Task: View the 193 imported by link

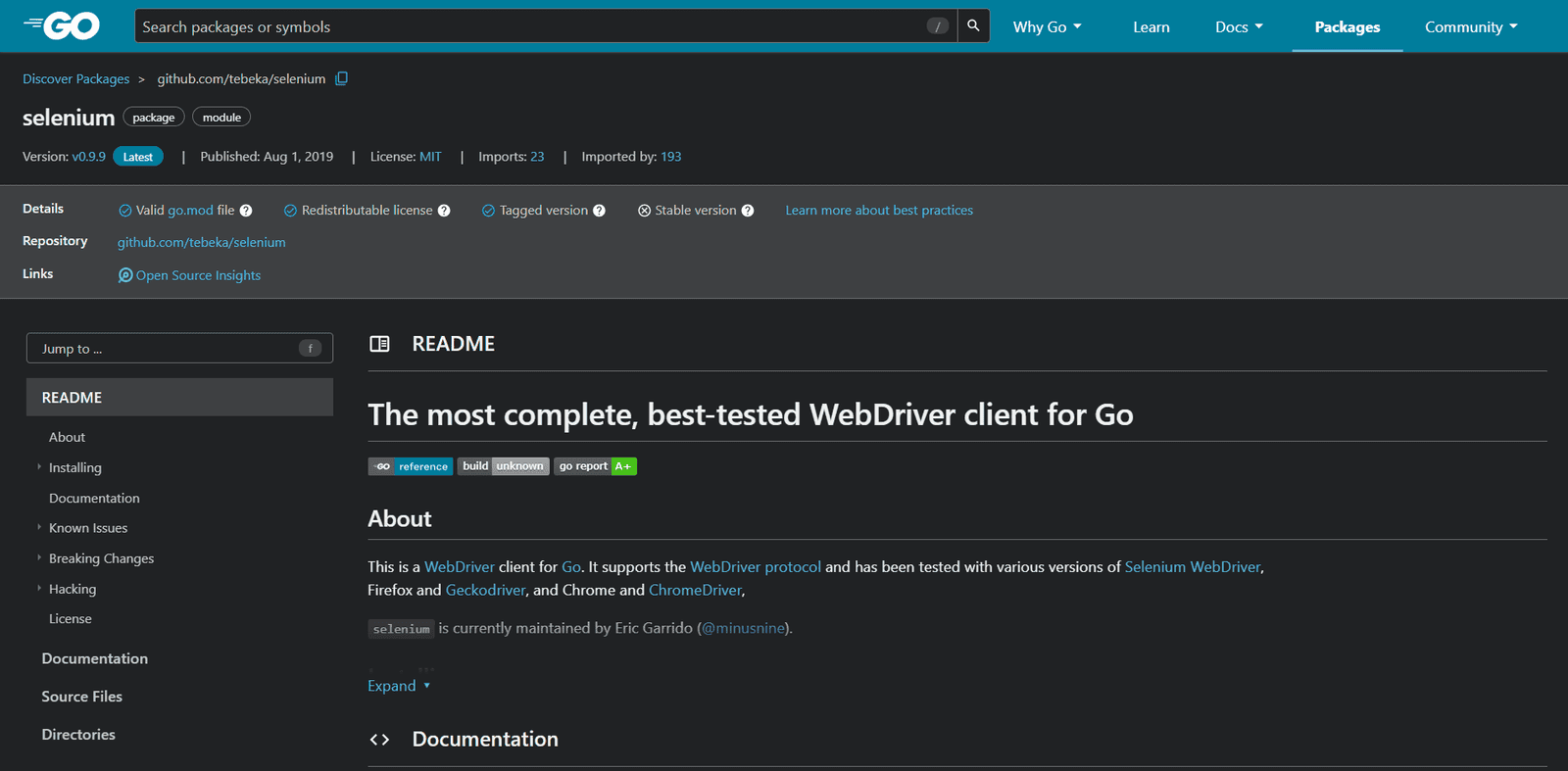Action: point(670,157)
